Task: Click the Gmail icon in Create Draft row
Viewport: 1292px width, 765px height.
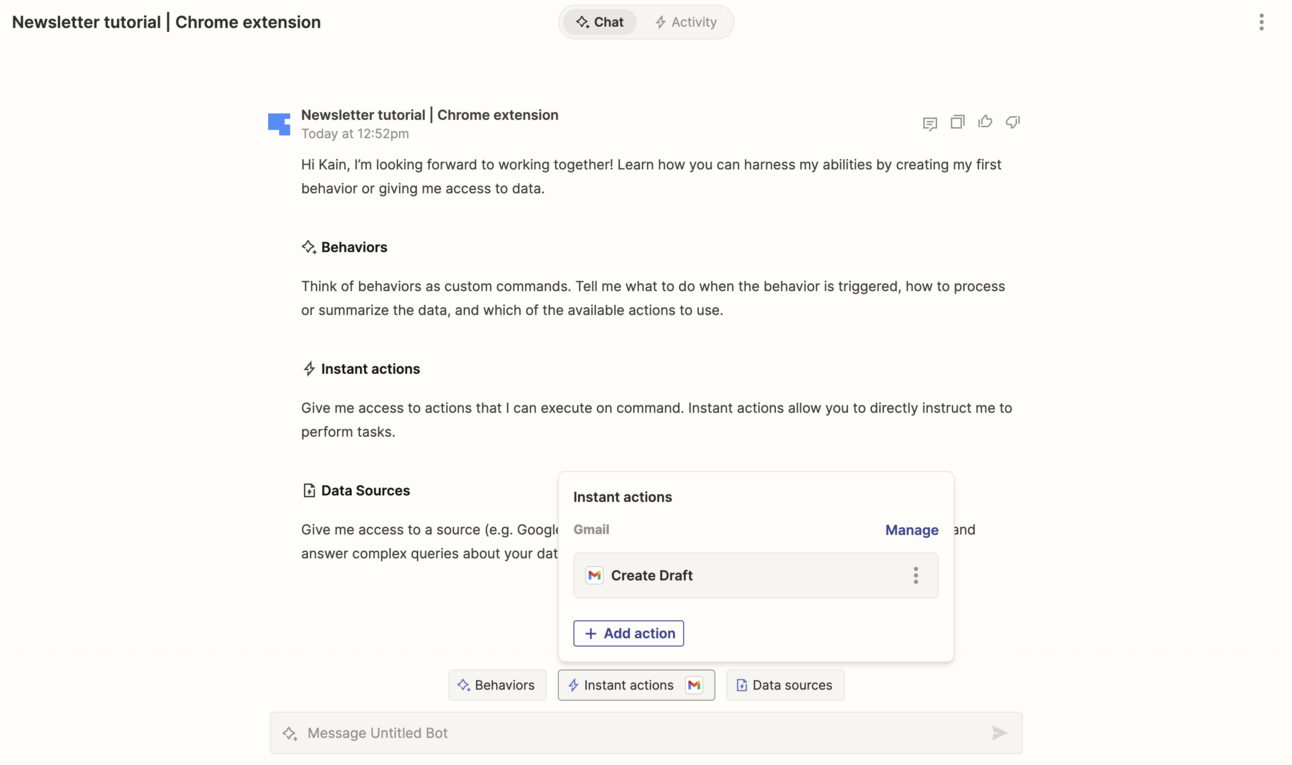Action: click(x=594, y=575)
